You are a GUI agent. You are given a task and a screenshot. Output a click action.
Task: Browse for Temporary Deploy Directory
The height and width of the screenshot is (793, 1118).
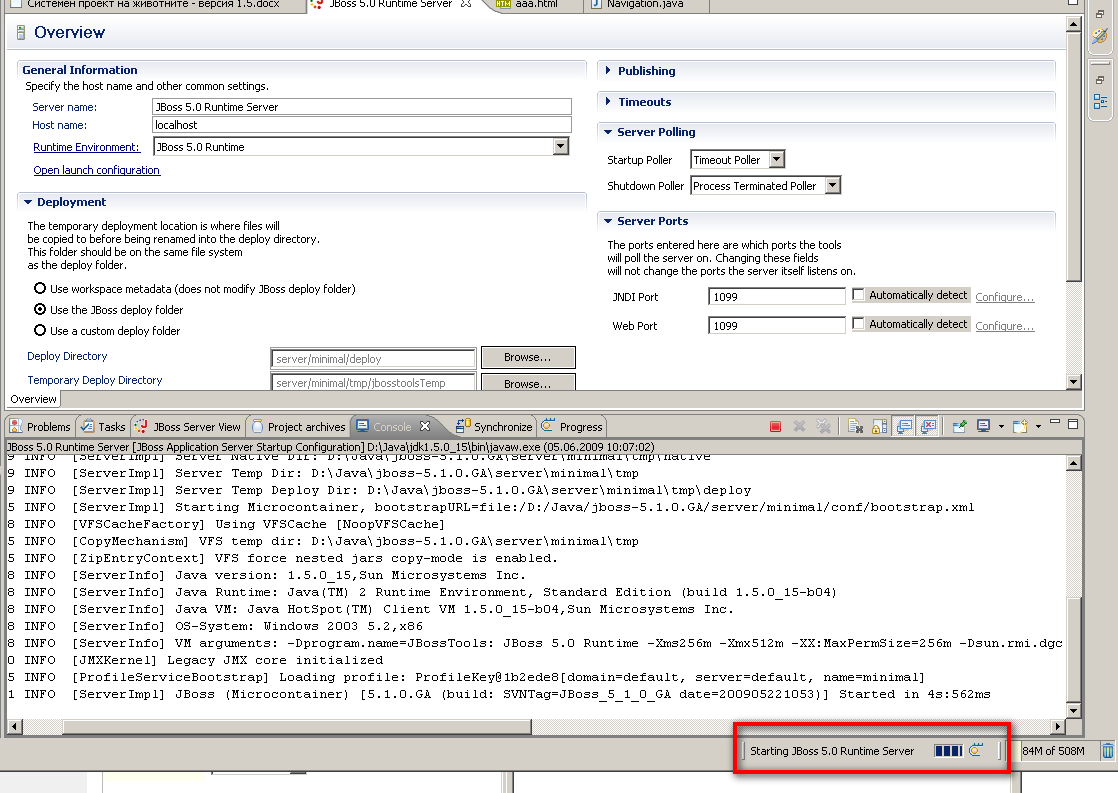tap(528, 382)
